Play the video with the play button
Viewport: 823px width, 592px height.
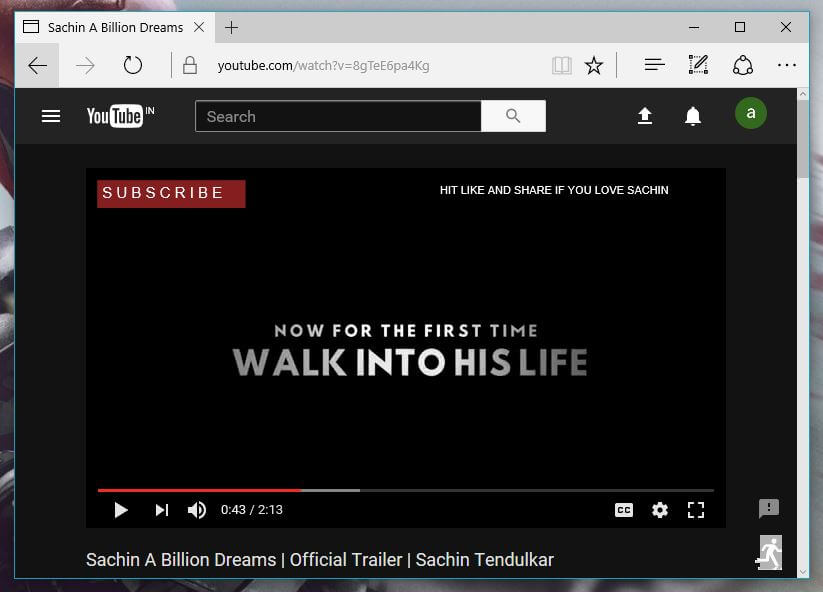tap(121, 510)
